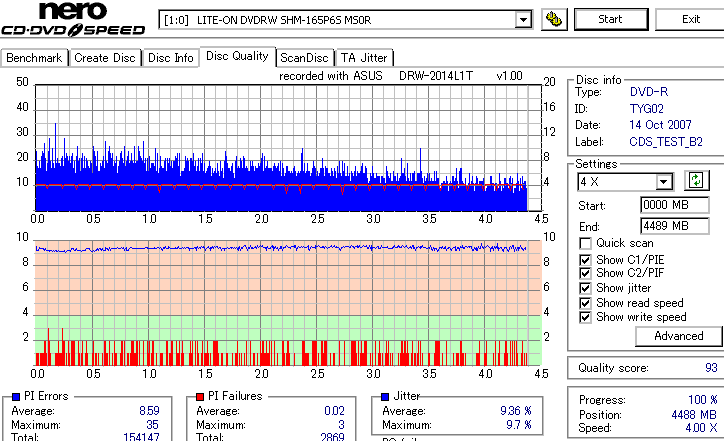
Task: Click the red PI Failures legend square
Action: pos(200,397)
